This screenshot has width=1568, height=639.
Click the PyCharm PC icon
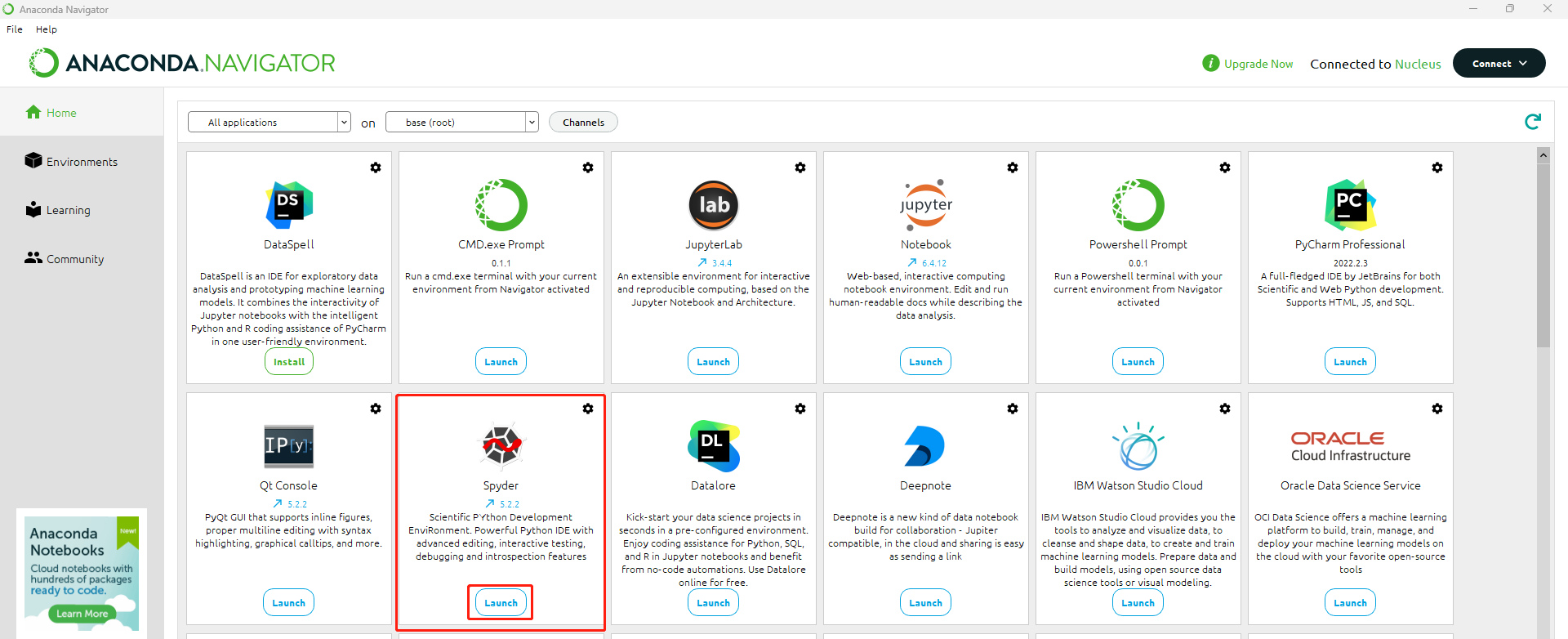1351,205
